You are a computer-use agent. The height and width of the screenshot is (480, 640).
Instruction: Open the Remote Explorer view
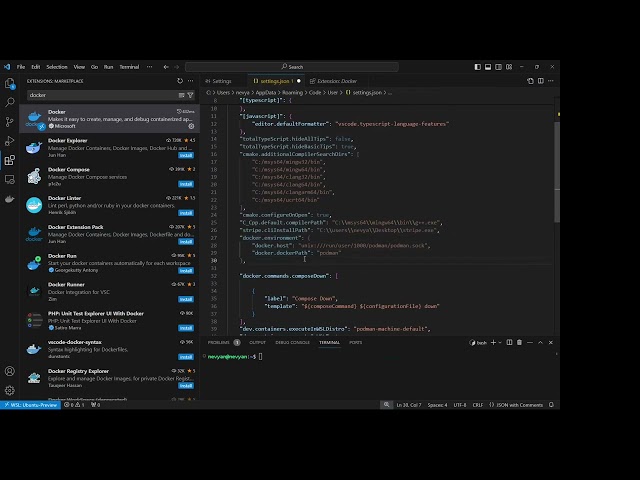pos(10,179)
